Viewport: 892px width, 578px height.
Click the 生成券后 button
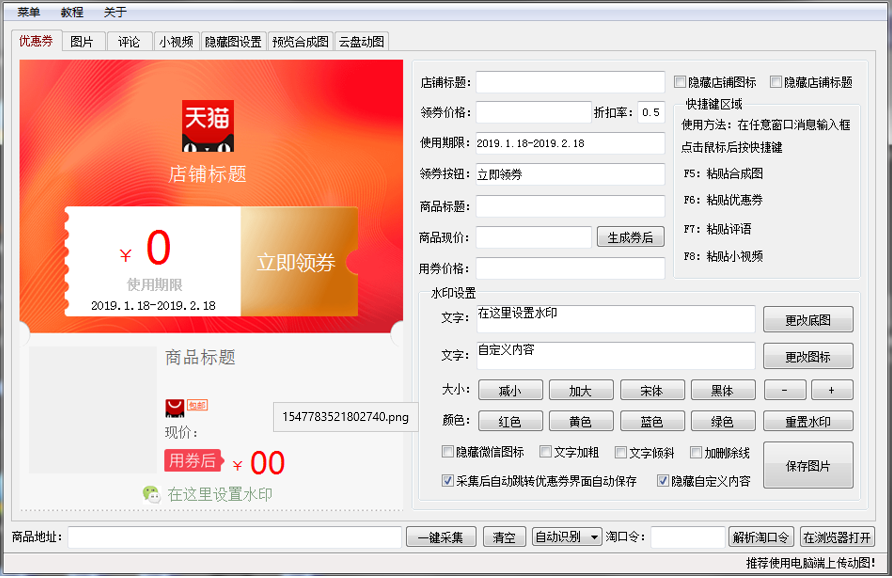point(630,237)
